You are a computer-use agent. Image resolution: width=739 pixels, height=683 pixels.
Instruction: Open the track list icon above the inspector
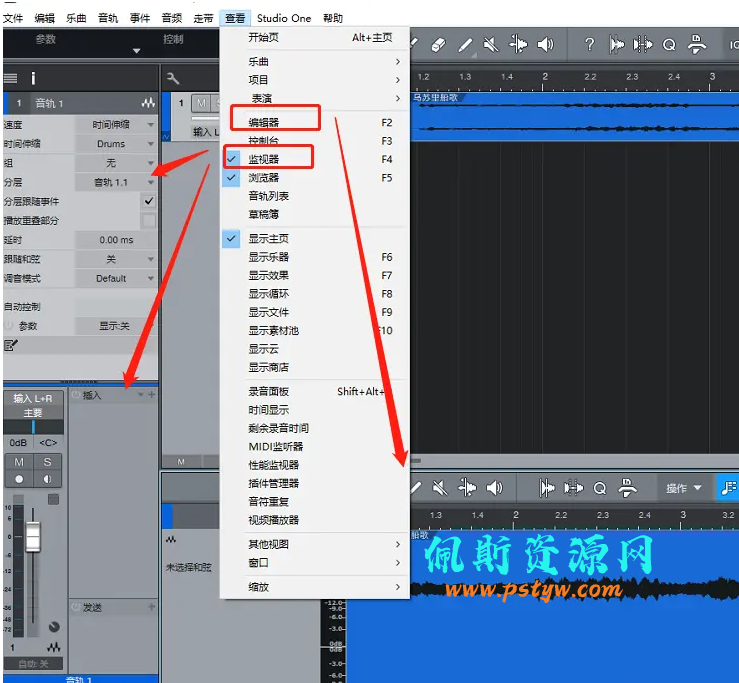pyautogui.click(x=11, y=78)
